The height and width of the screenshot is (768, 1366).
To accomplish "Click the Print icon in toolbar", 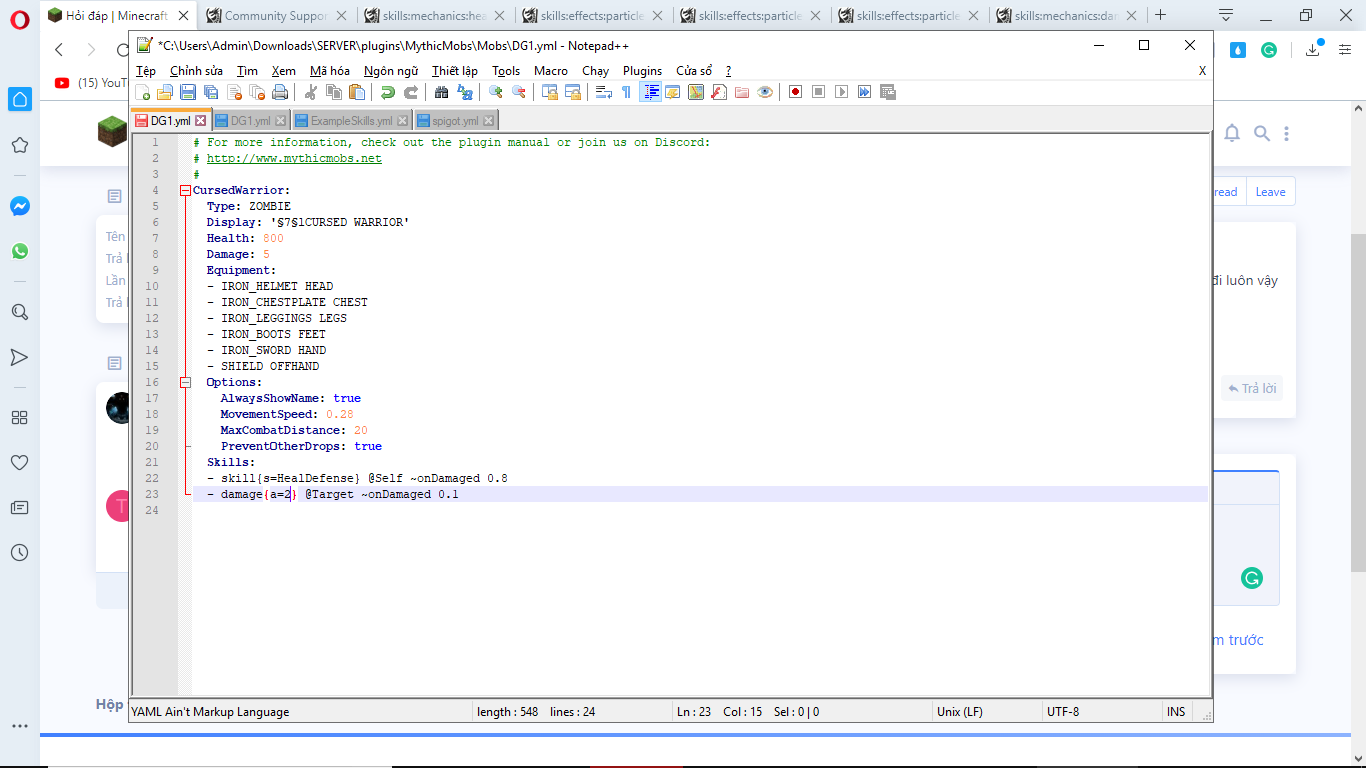I will pyautogui.click(x=280, y=92).
